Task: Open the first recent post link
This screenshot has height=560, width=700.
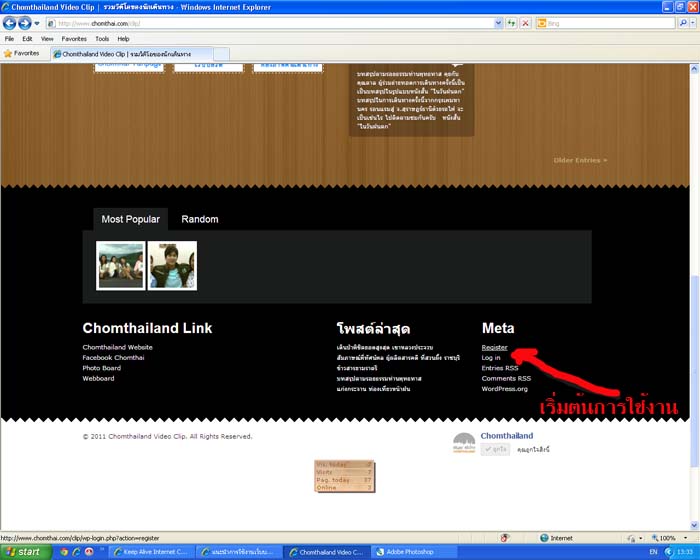Action: tap(384, 347)
